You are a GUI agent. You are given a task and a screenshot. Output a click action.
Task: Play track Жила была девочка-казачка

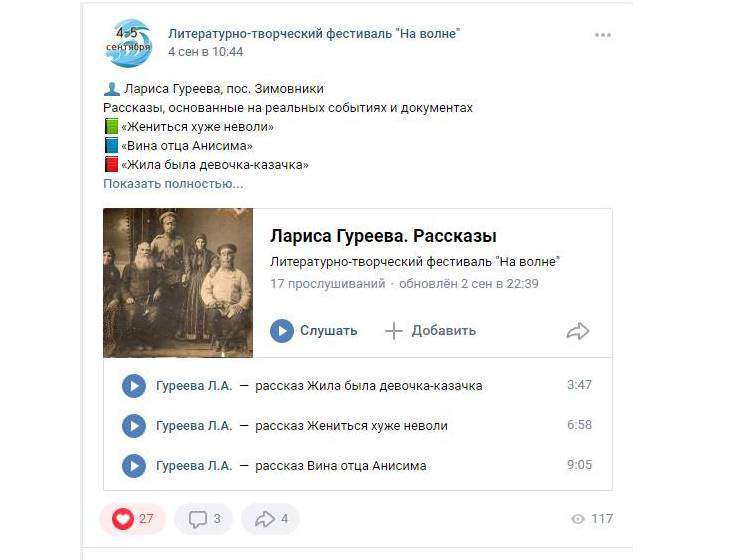pyautogui.click(x=134, y=386)
